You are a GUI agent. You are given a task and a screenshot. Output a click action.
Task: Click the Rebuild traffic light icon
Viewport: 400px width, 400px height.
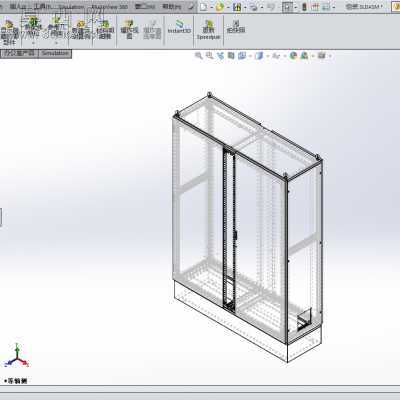tap(304, 7)
